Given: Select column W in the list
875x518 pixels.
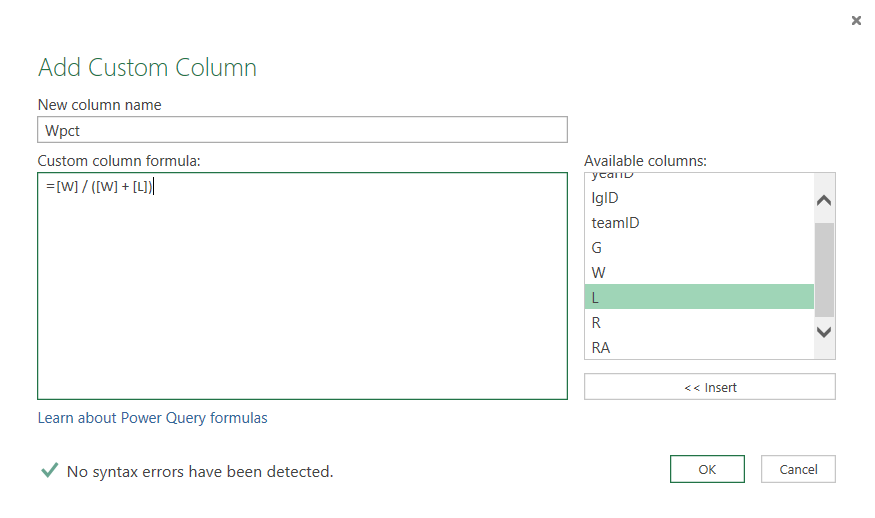Looking at the screenshot, I should click(x=598, y=273).
